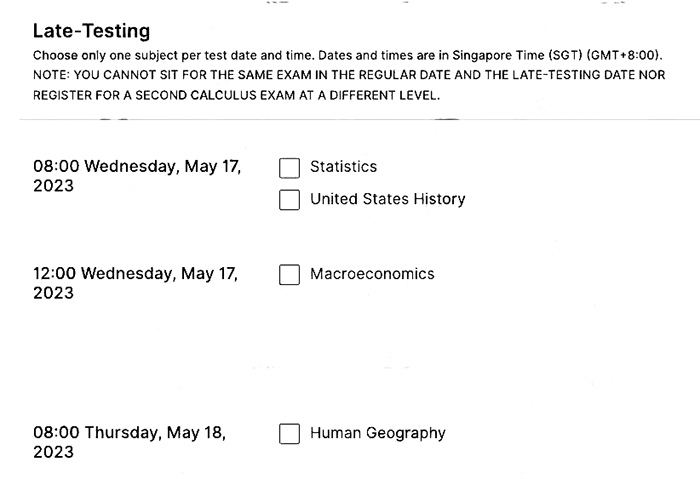The height and width of the screenshot is (479, 700).
Task: Click the 'SECOND CALCULUS EXAM' note line
Action: [x=236, y=96]
